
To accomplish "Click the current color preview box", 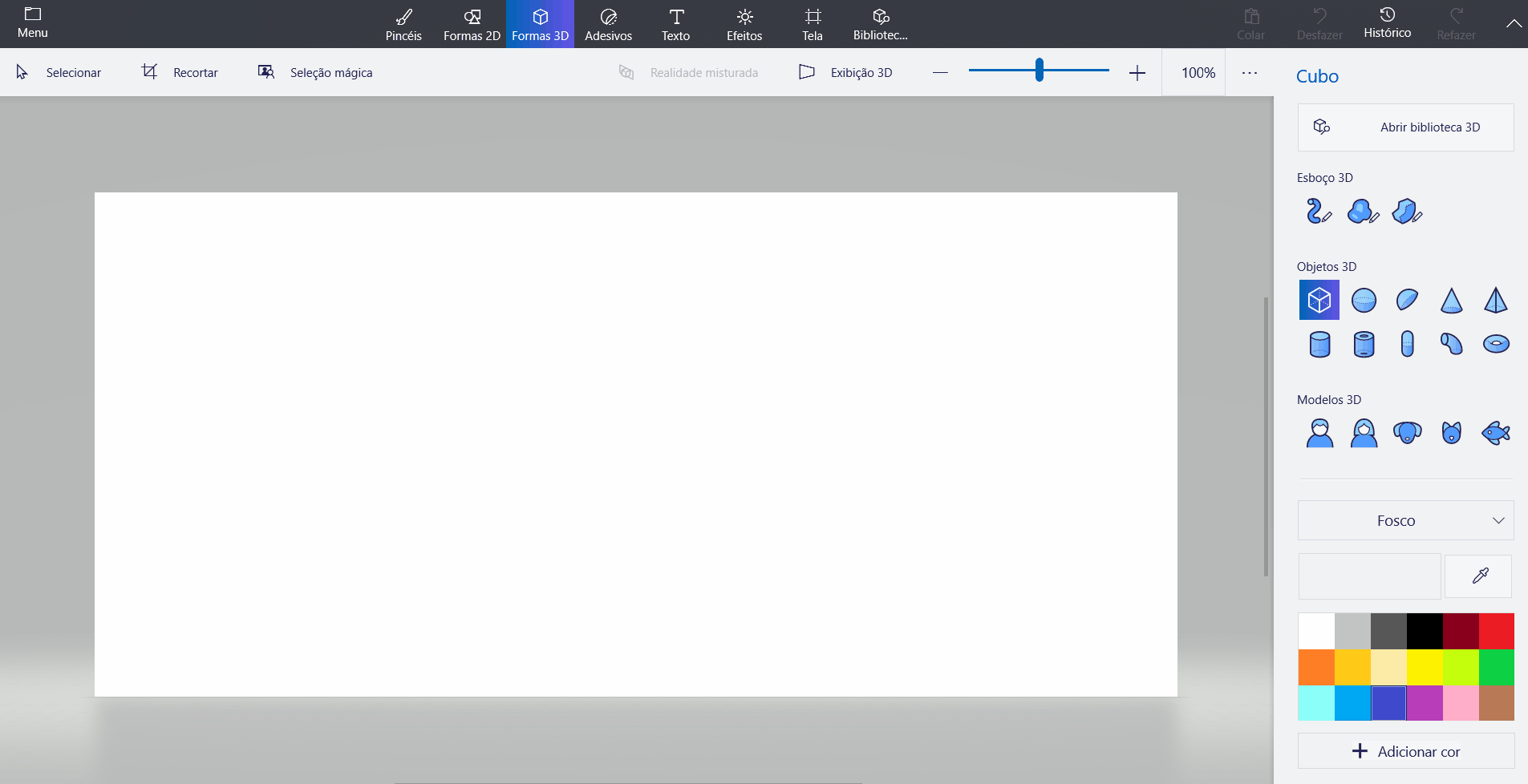I will [1369, 576].
